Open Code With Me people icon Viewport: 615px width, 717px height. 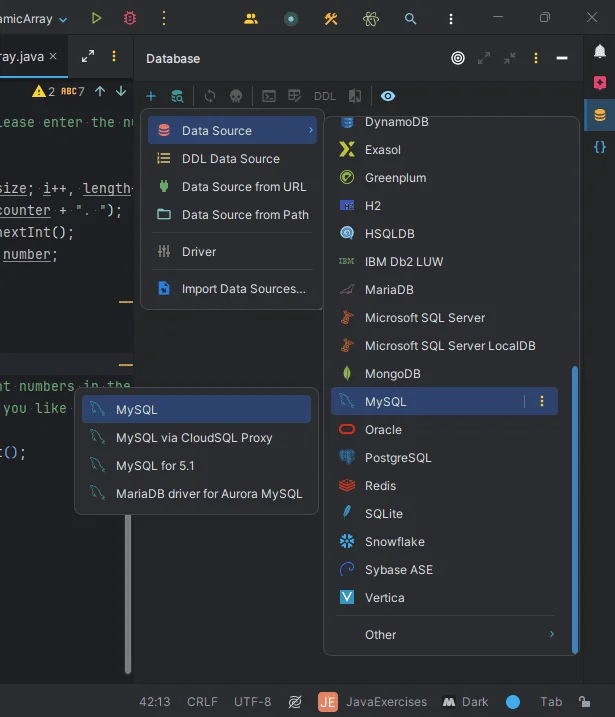point(251,19)
